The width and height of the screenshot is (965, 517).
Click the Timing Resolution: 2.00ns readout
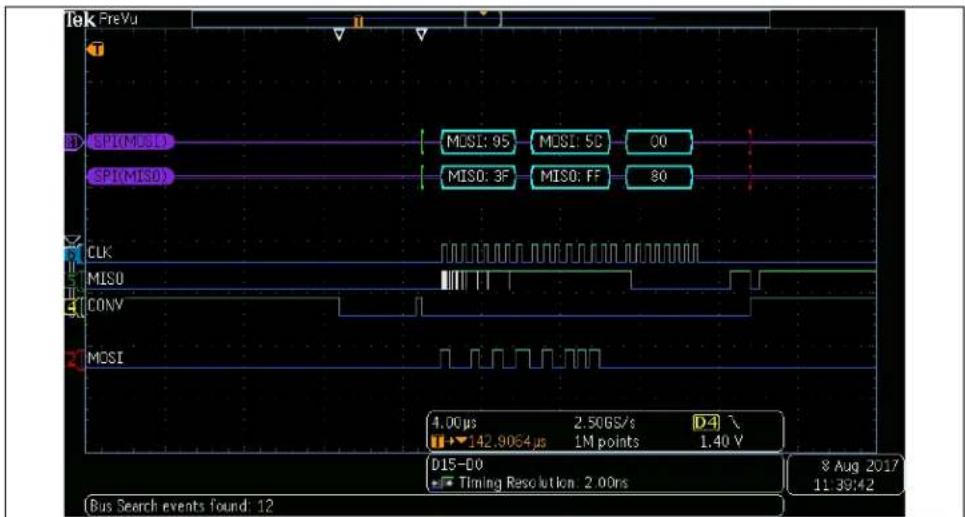point(543,483)
